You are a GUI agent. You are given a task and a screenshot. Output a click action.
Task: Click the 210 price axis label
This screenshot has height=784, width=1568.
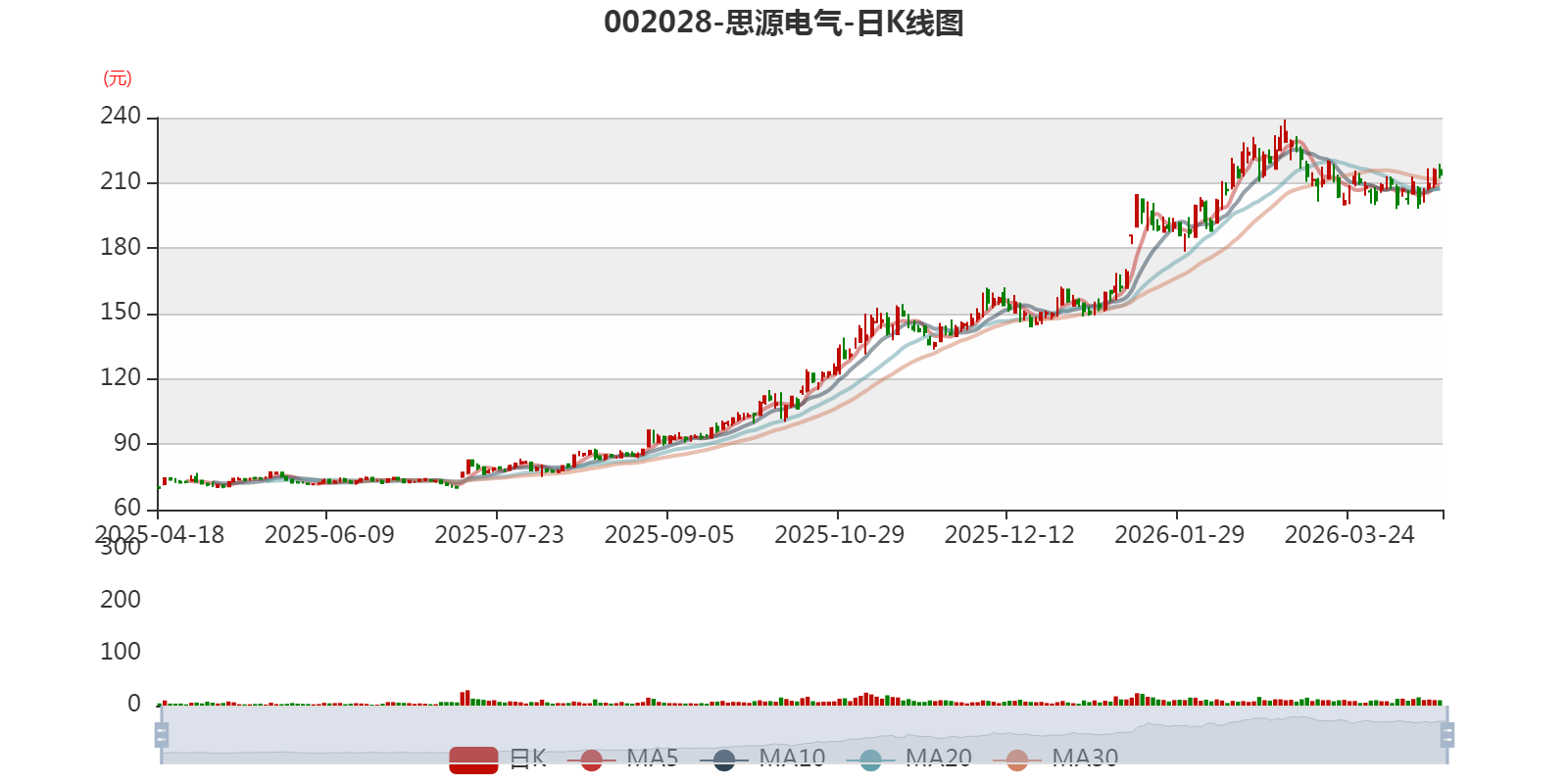point(121,181)
